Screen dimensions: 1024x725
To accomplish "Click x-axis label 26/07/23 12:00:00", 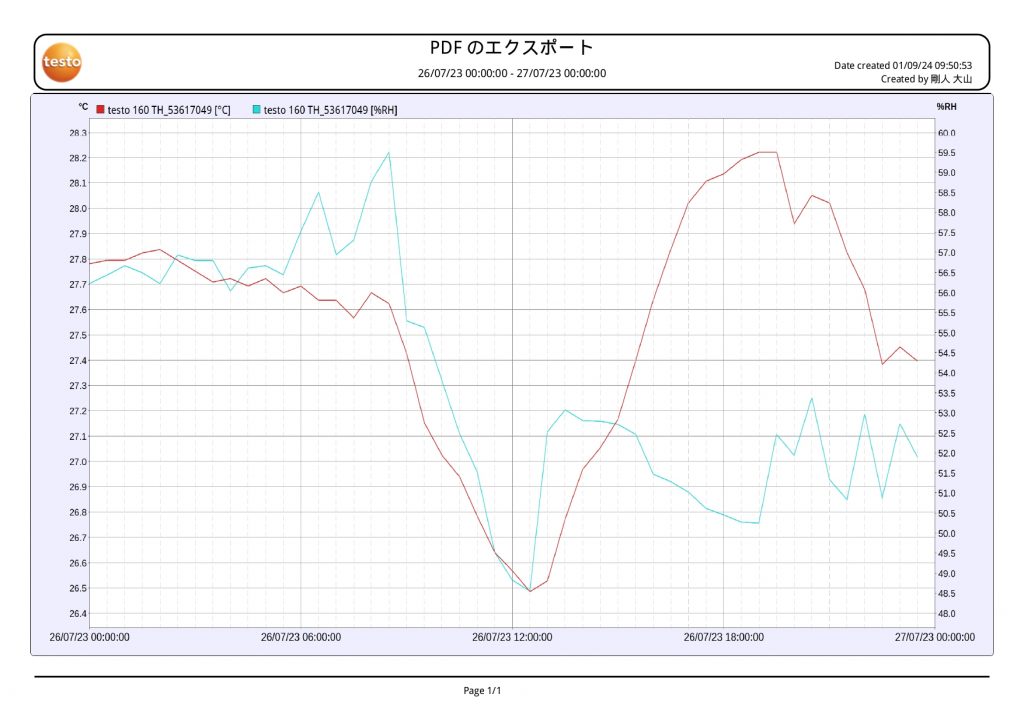I will click(x=512, y=637).
